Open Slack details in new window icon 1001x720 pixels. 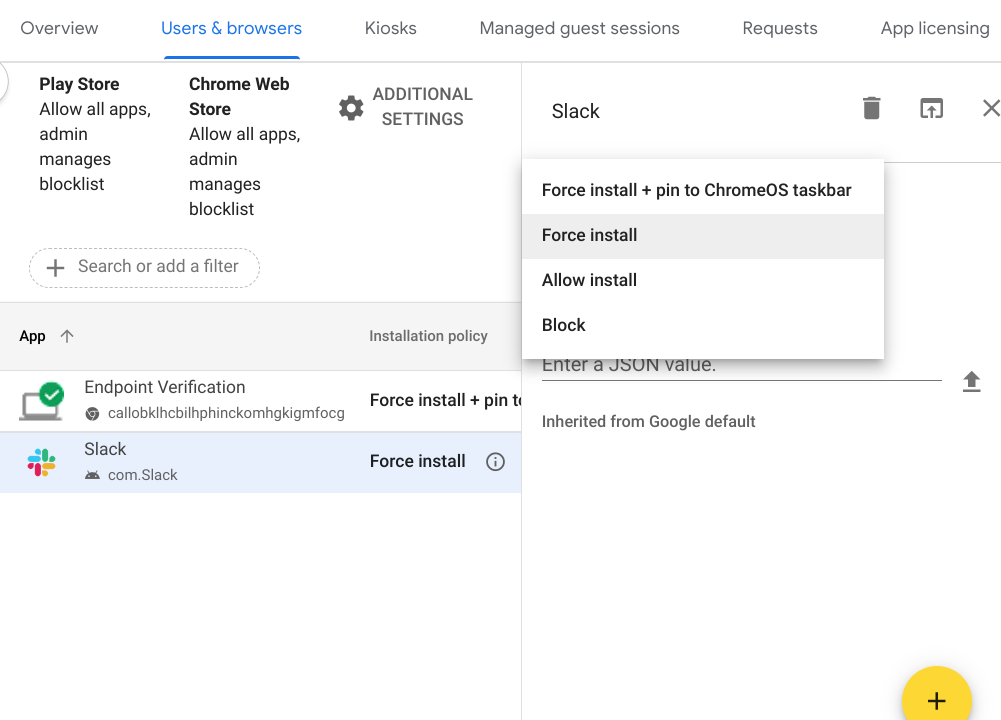pyautogui.click(x=931, y=109)
